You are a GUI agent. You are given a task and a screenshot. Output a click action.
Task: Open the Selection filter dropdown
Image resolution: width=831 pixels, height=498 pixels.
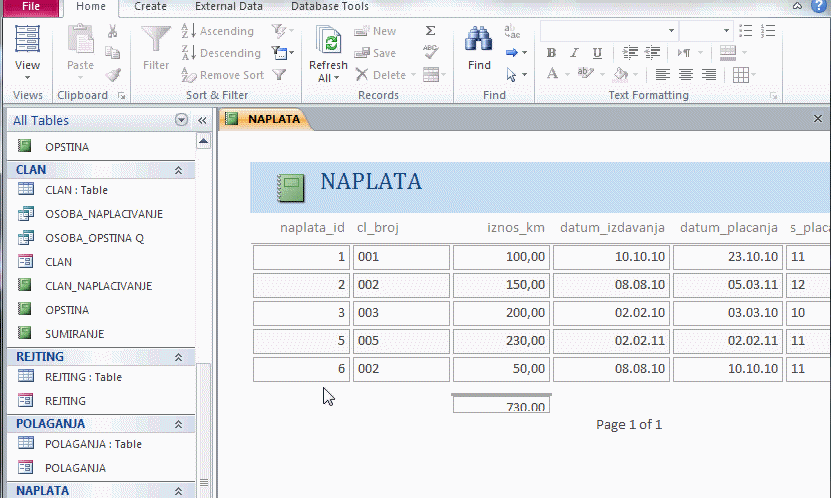[x=283, y=31]
